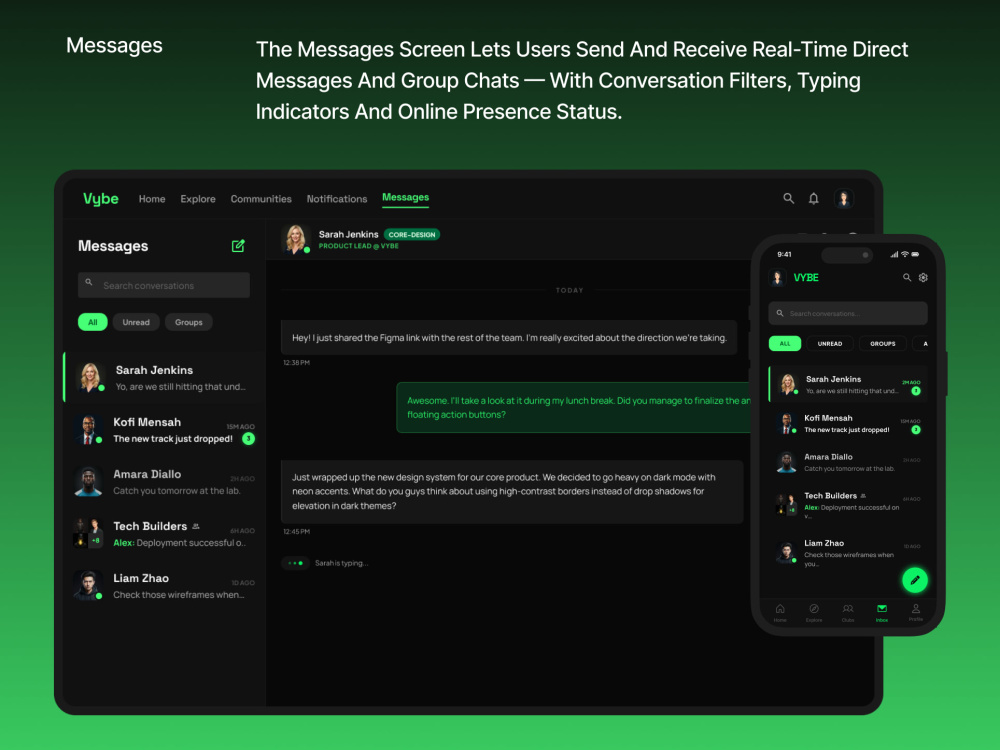
Task: Click profile avatar in phone header
Action: pos(777,277)
